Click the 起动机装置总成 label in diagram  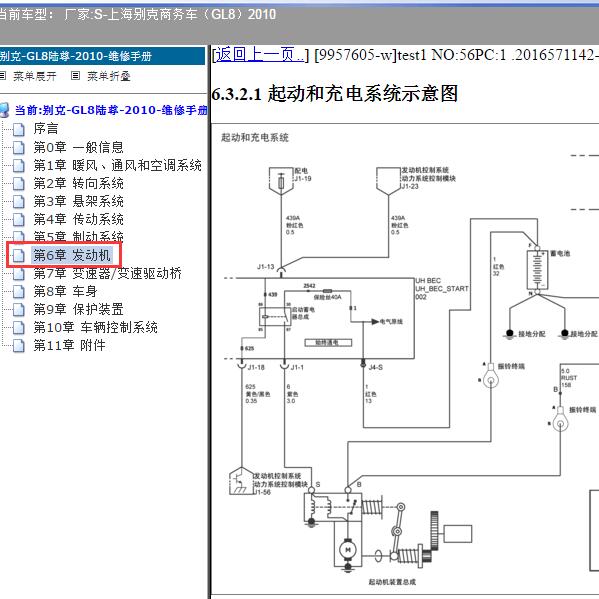tap(392, 582)
